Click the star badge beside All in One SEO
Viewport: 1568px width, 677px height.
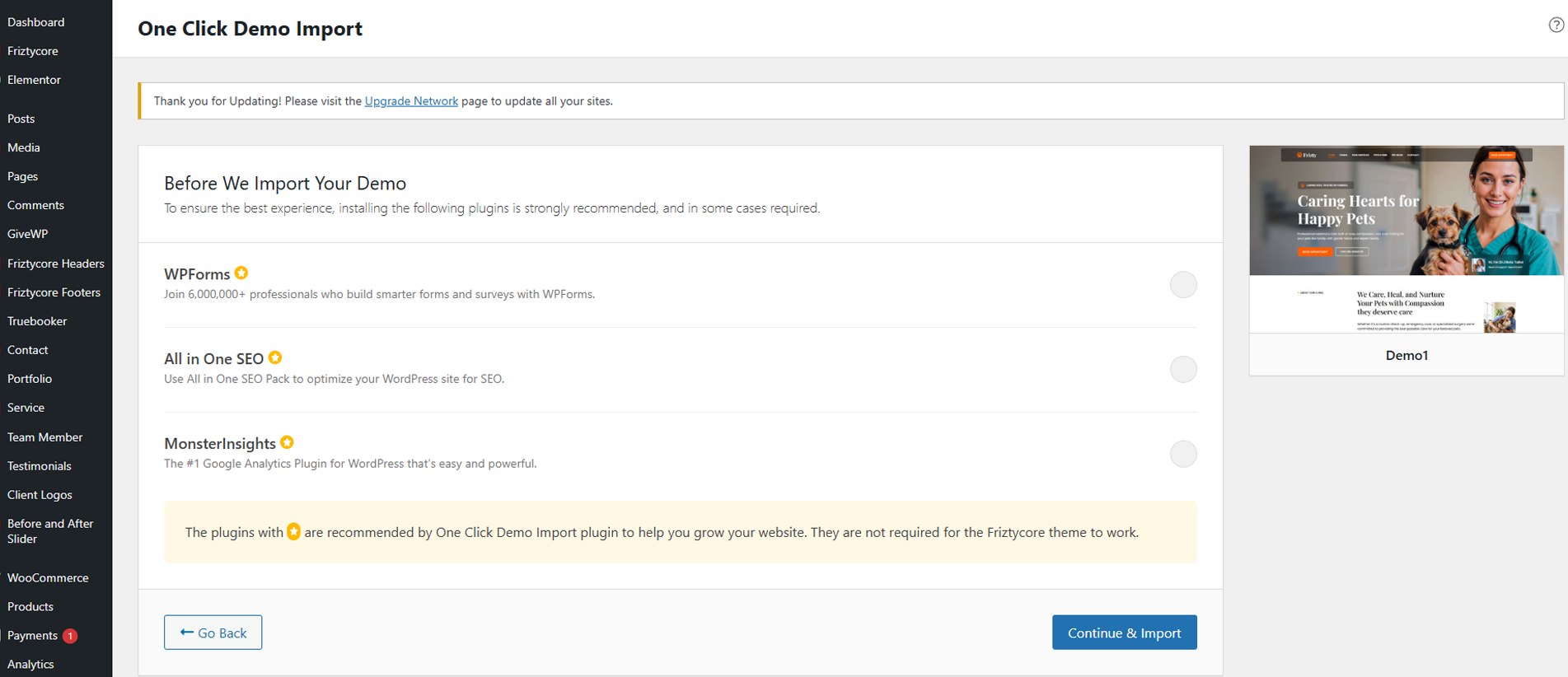[275, 357]
